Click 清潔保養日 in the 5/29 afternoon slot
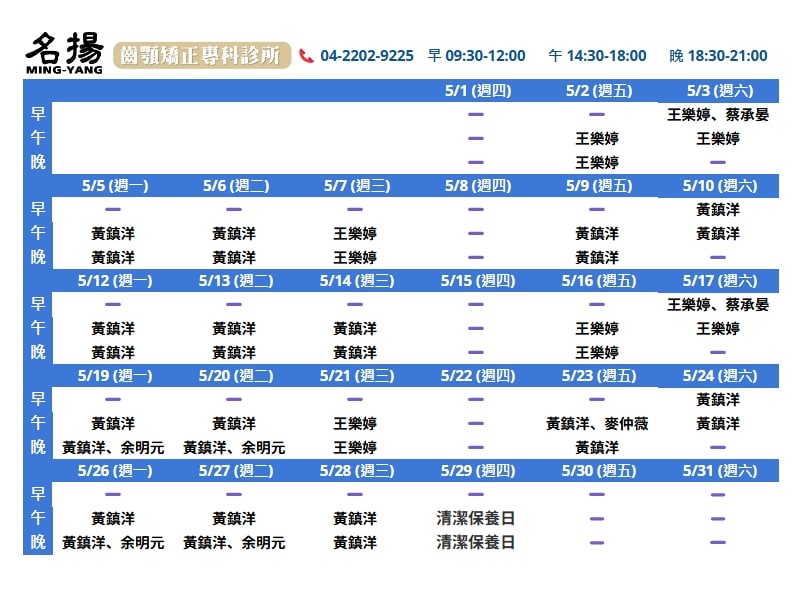This screenshot has height=600, width=800. click(x=476, y=518)
